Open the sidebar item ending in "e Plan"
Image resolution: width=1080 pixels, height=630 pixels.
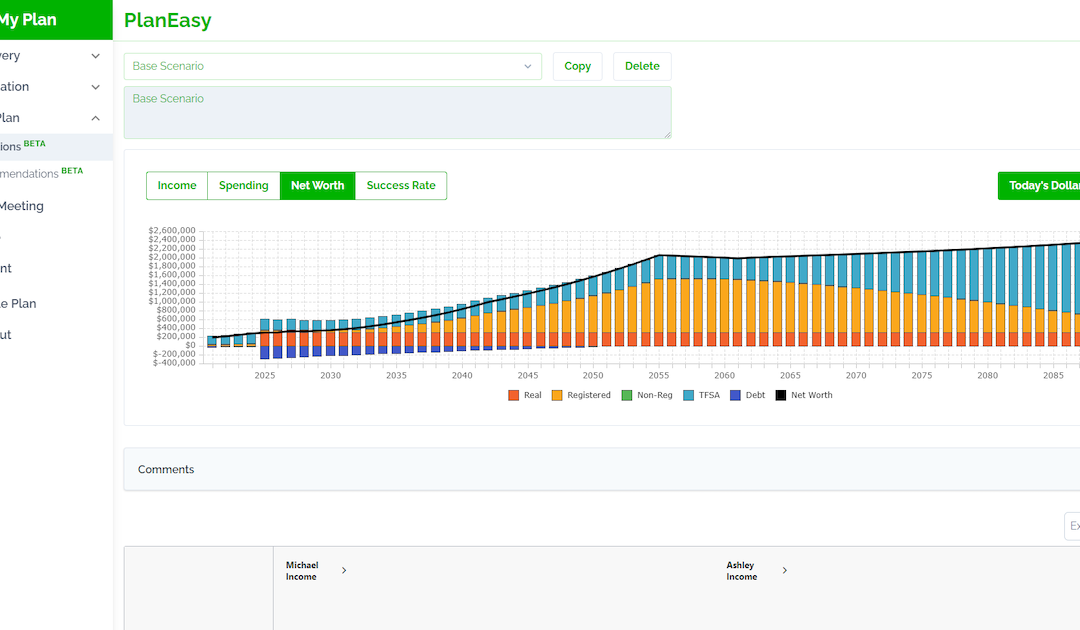[19, 304]
